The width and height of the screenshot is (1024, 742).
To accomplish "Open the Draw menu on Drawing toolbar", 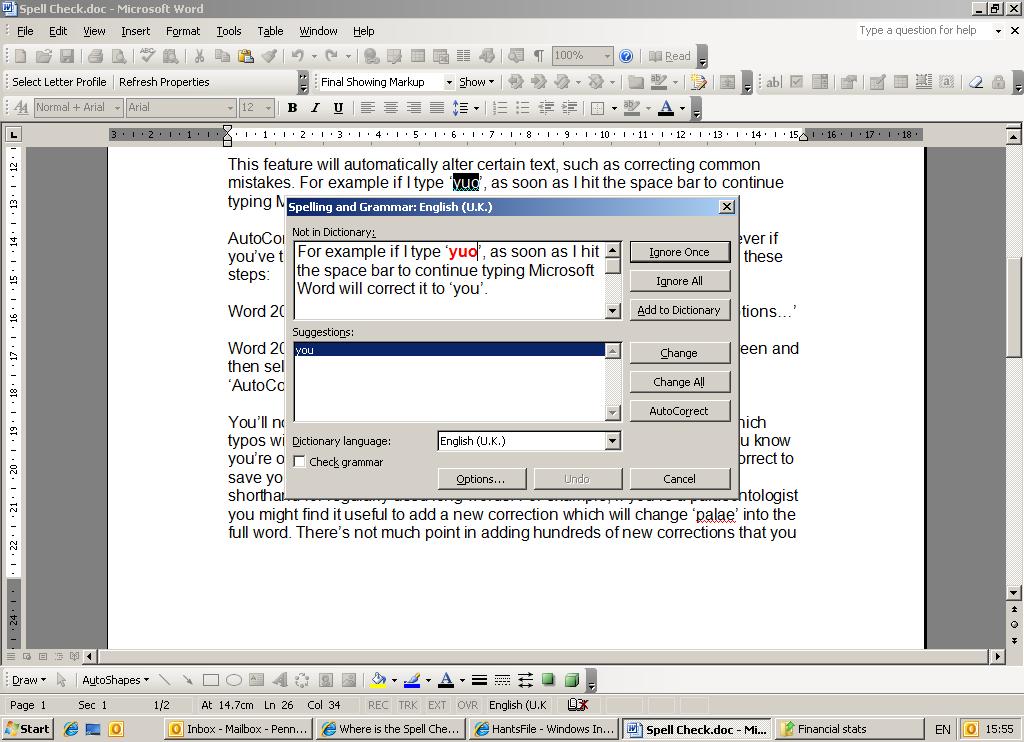I will (x=29, y=681).
